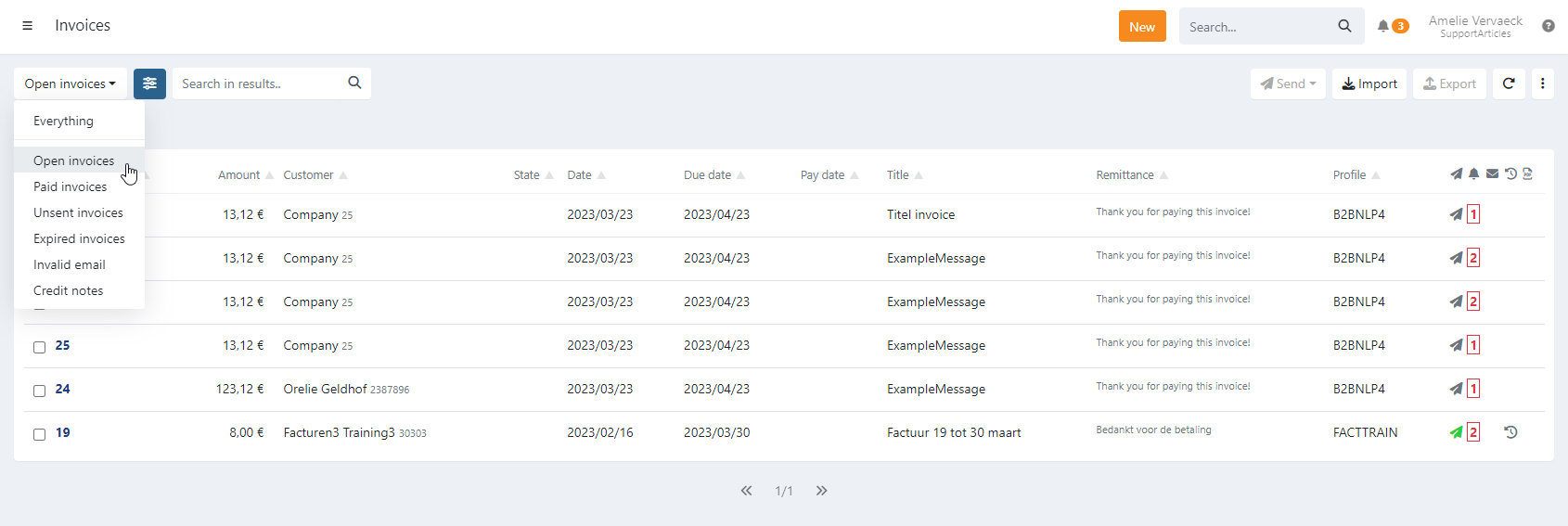Tick the checkbox for invoice 25
The height and width of the screenshot is (526, 1568).
[39, 347]
